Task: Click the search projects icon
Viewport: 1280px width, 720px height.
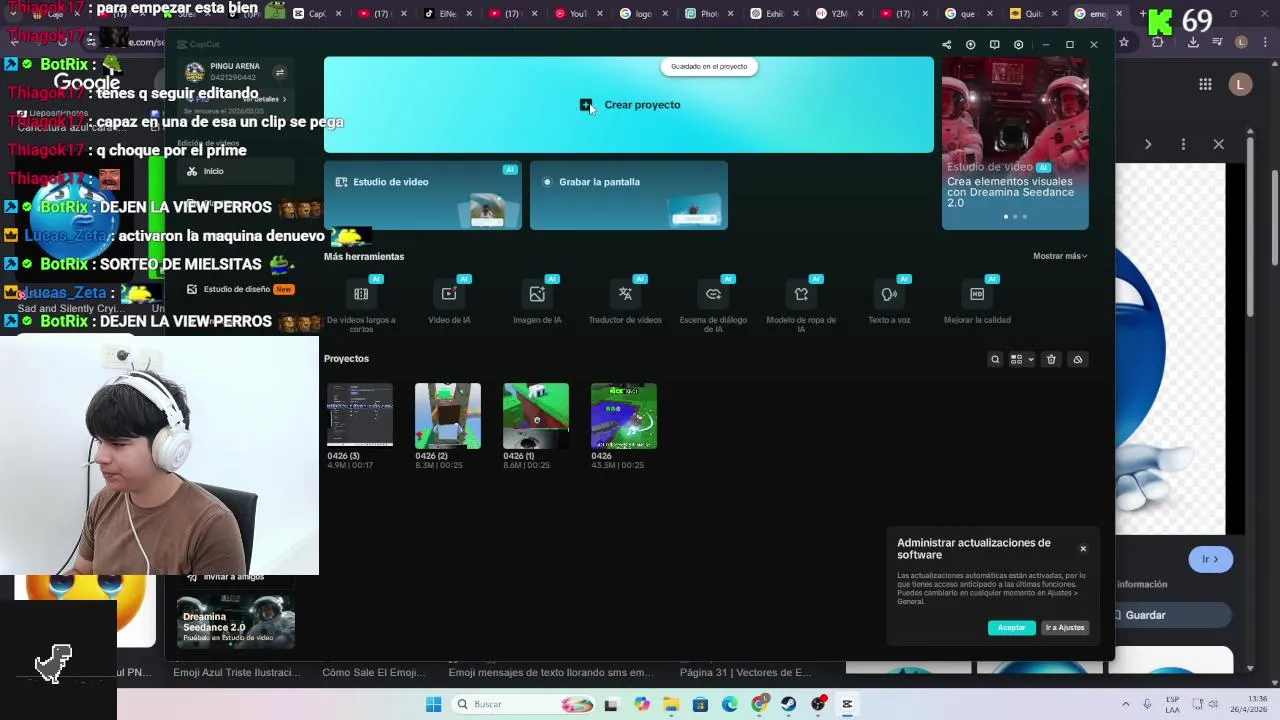Action: (x=995, y=360)
